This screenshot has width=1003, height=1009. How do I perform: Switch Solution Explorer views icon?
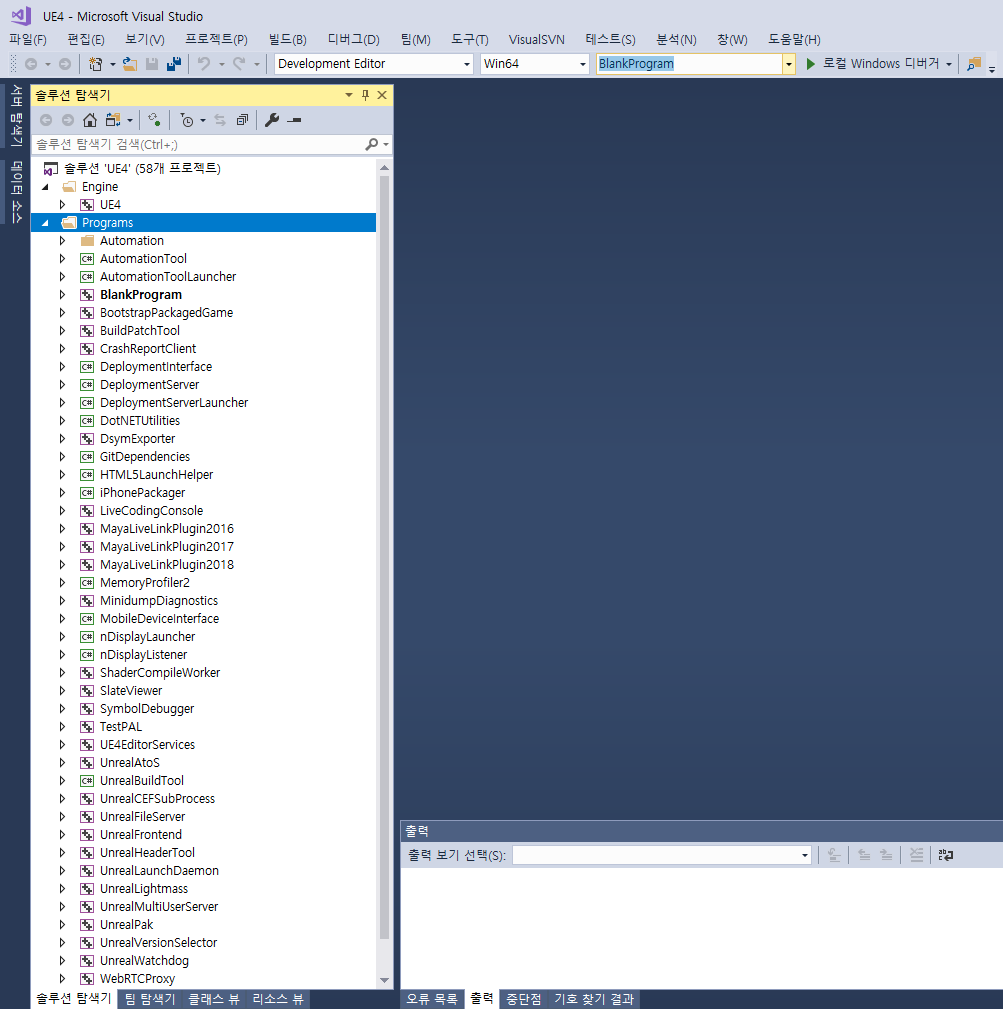pos(114,120)
